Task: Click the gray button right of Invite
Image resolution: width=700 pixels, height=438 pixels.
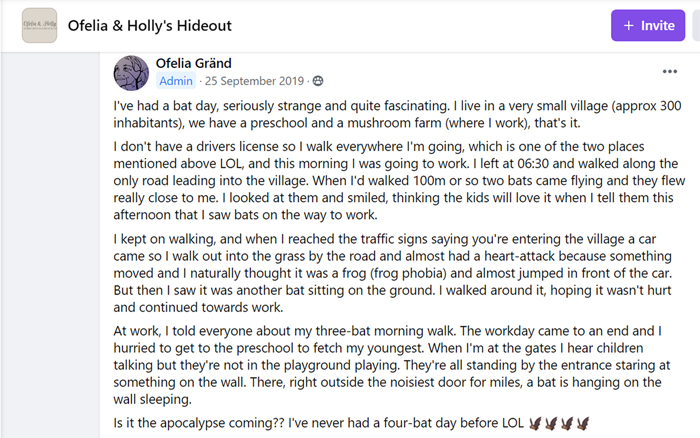Action: (x=694, y=25)
